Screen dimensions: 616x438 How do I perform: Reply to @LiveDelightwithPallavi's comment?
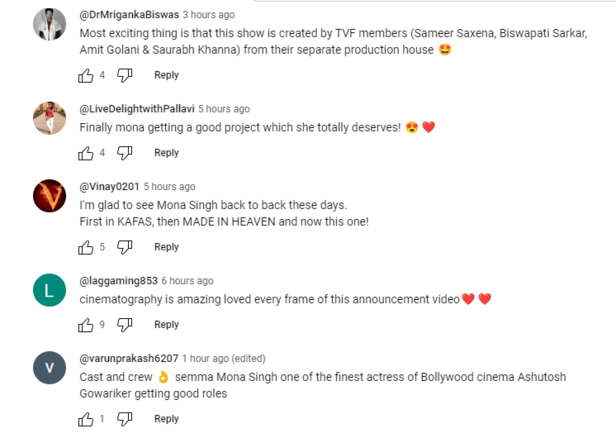[x=166, y=153]
